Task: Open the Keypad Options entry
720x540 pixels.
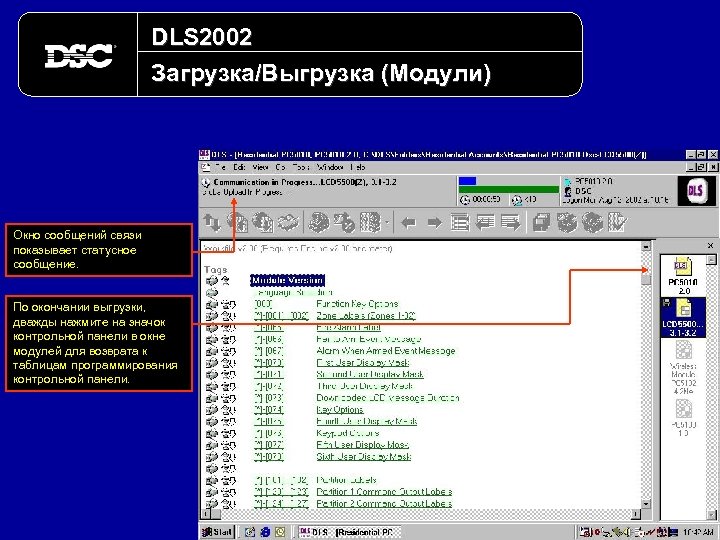Action: pos(348,433)
